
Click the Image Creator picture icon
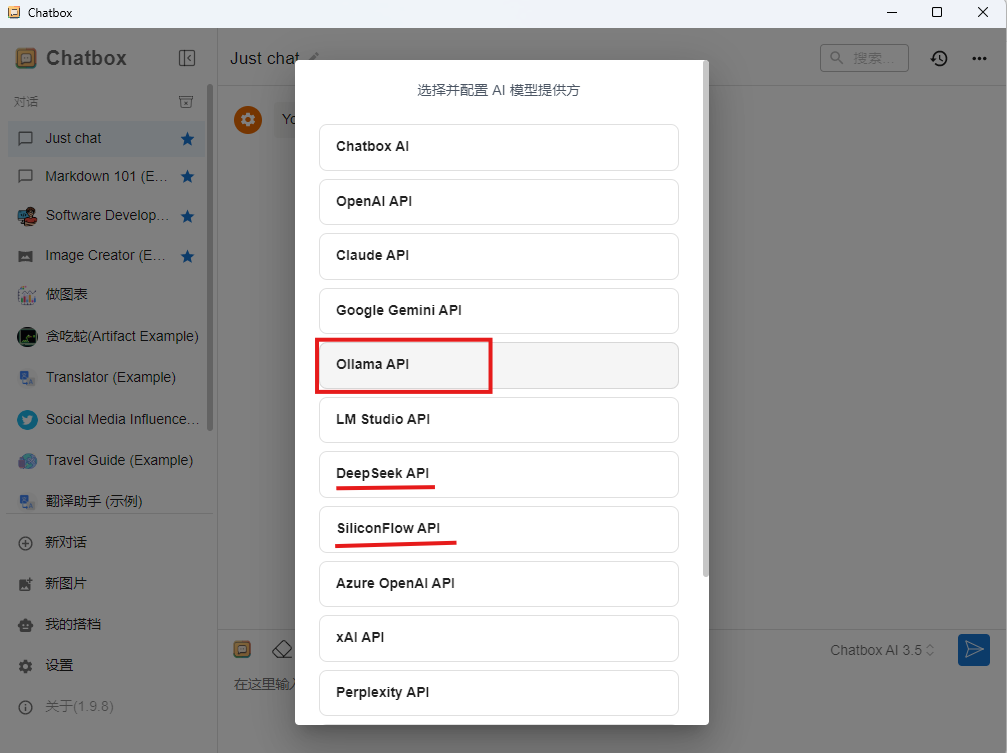[26, 256]
